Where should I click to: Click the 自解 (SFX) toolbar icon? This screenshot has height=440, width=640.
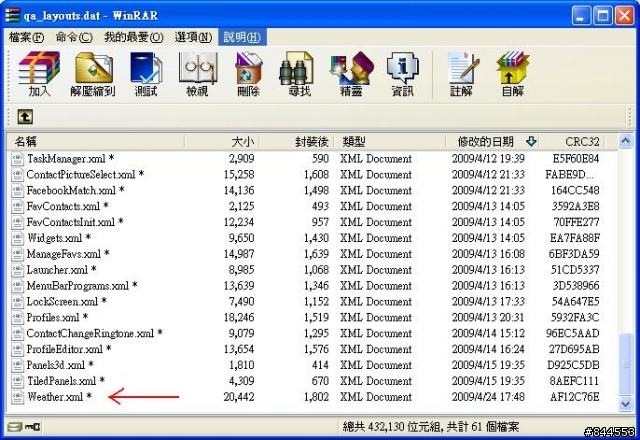[513, 73]
